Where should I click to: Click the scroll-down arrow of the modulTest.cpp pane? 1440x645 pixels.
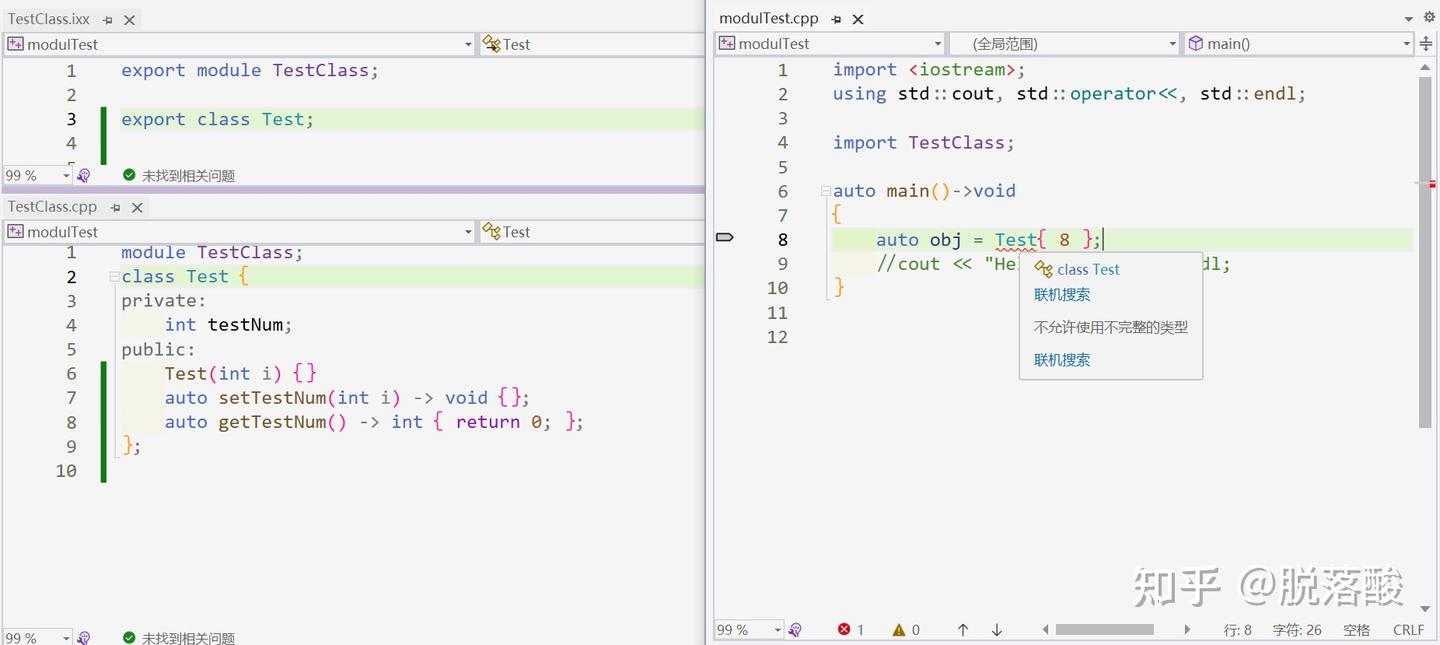(1425, 608)
